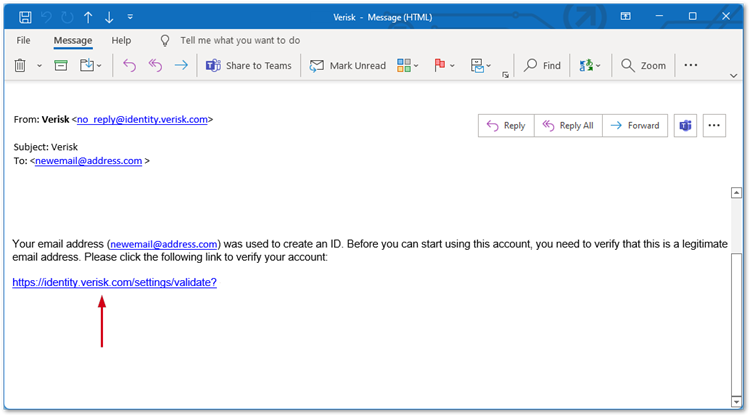Click the message vertical scrollbar thumb

(736, 323)
